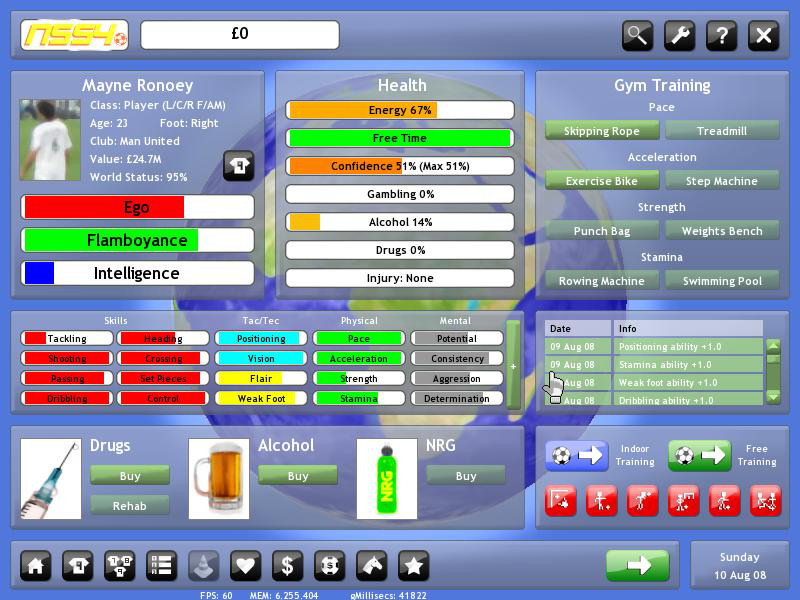The height and width of the screenshot is (600, 800).
Task: Open the magnifying glass search icon
Action: pyautogui.click(x=637, y=36)
